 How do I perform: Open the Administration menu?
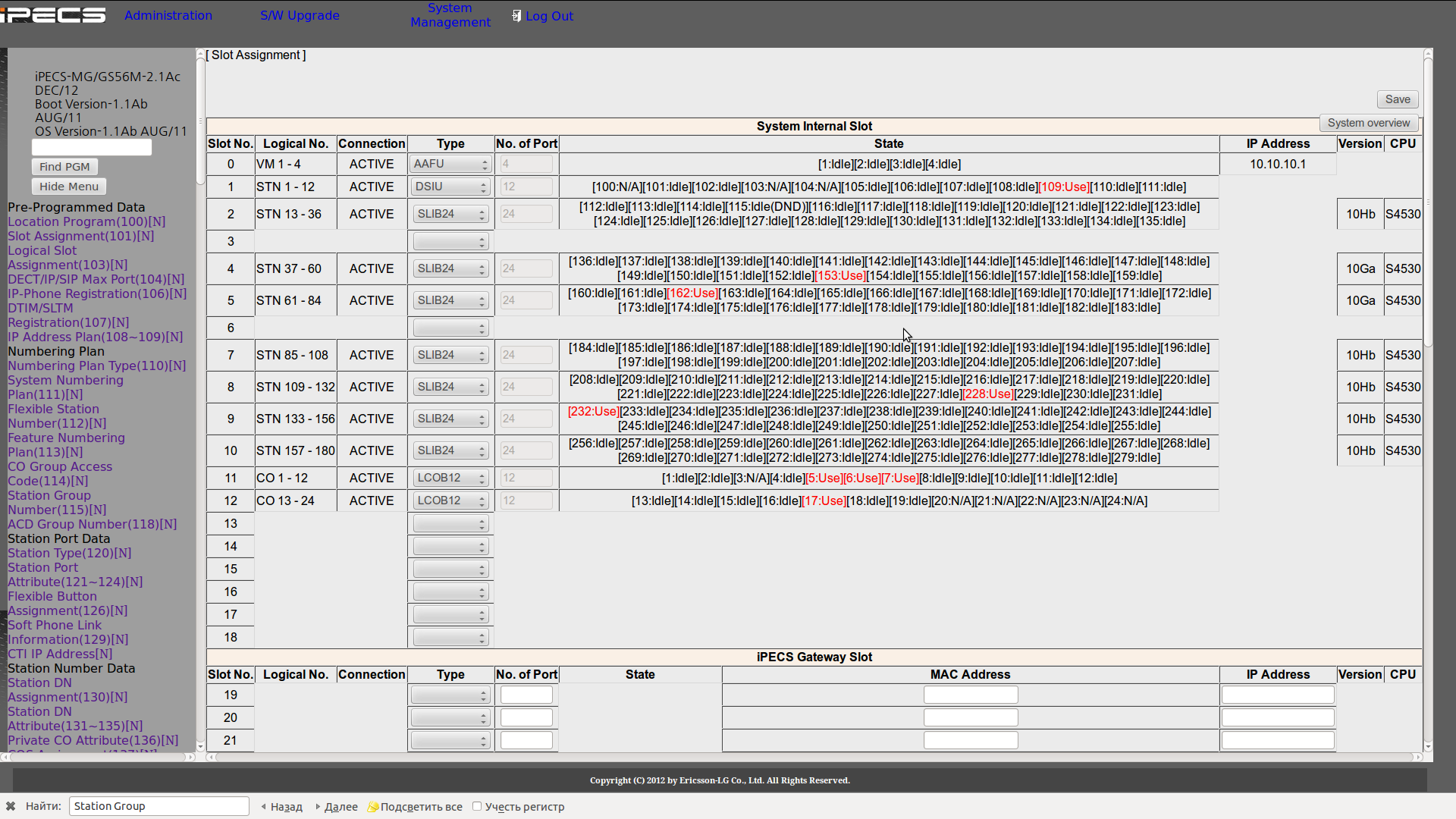click(168, 15)
